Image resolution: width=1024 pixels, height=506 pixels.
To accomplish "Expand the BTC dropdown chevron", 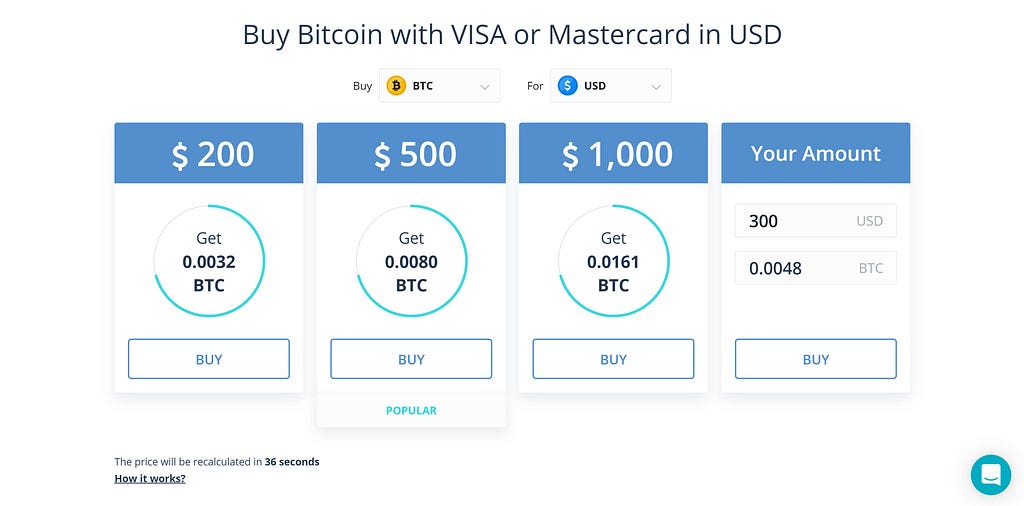I will click(485, 87).
